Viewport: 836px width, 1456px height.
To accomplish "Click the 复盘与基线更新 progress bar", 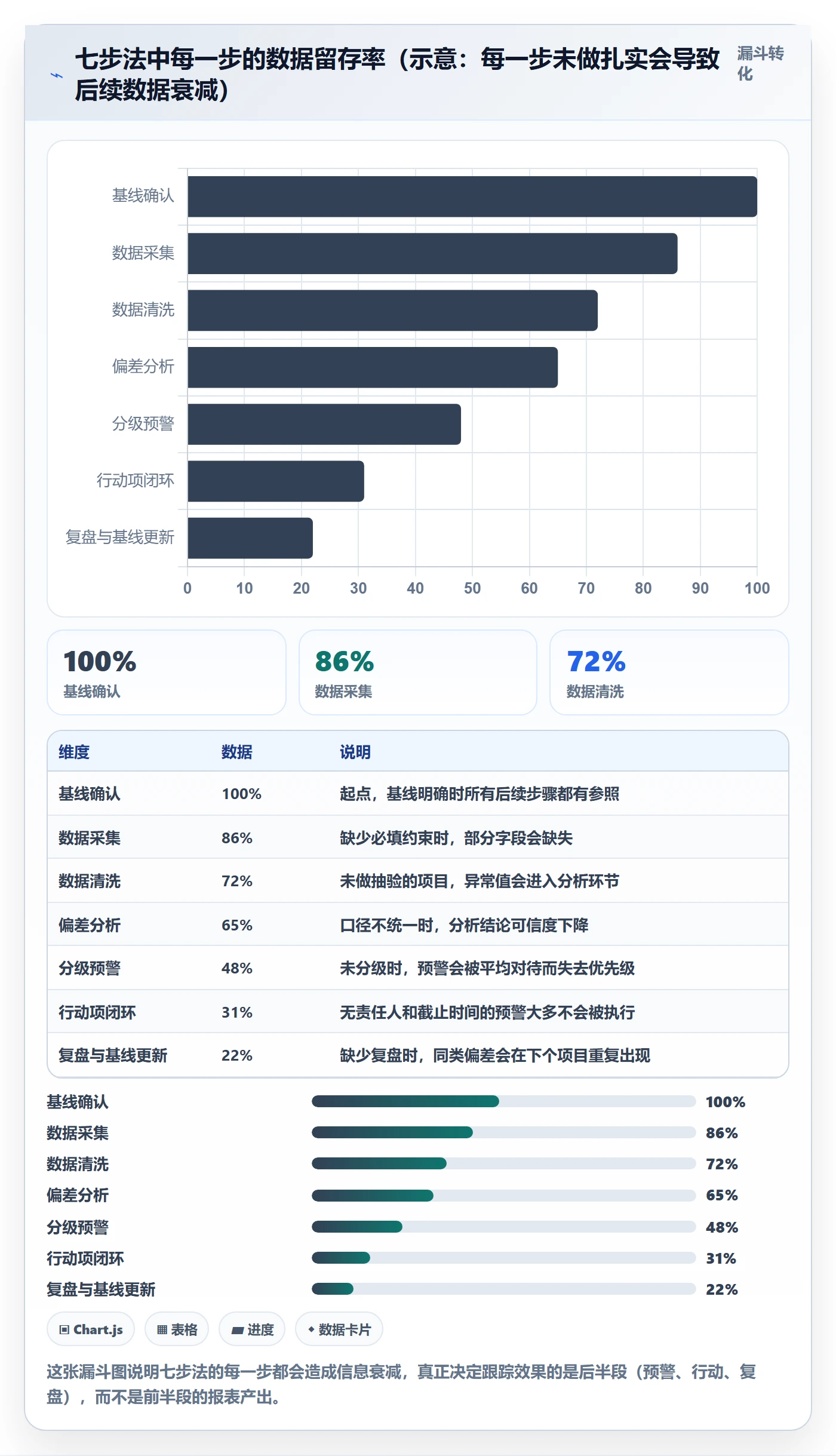I will tap(504, 1289).
